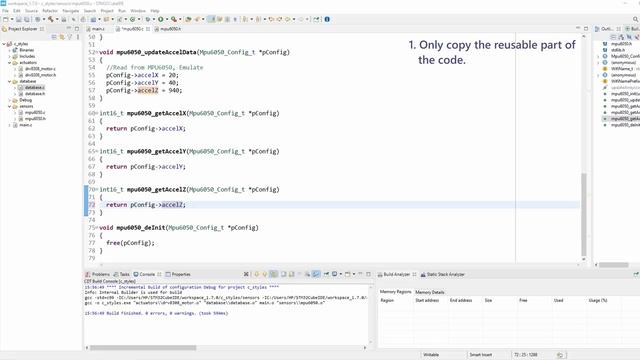Screen dimensions: 640x360
Task: Expand the Binaries node
Action: [10, 50]
